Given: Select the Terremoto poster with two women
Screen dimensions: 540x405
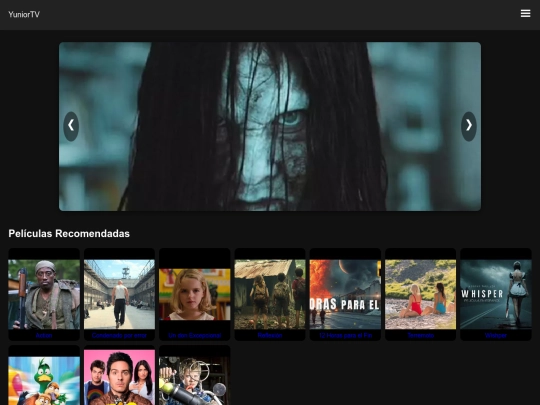Looking at the screenshot, I should pos(420,294).
